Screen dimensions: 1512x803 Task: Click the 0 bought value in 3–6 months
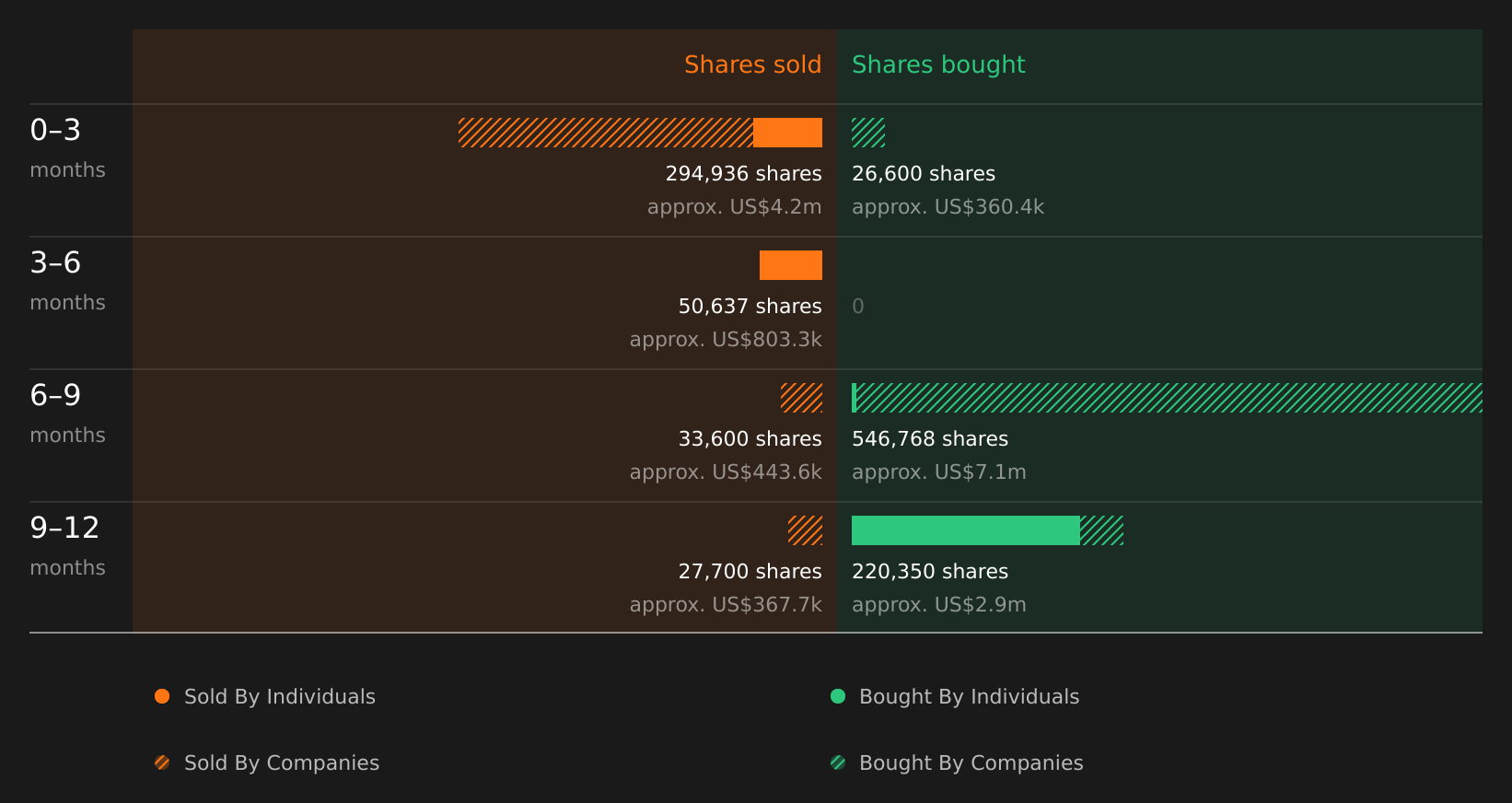point(858,307)
